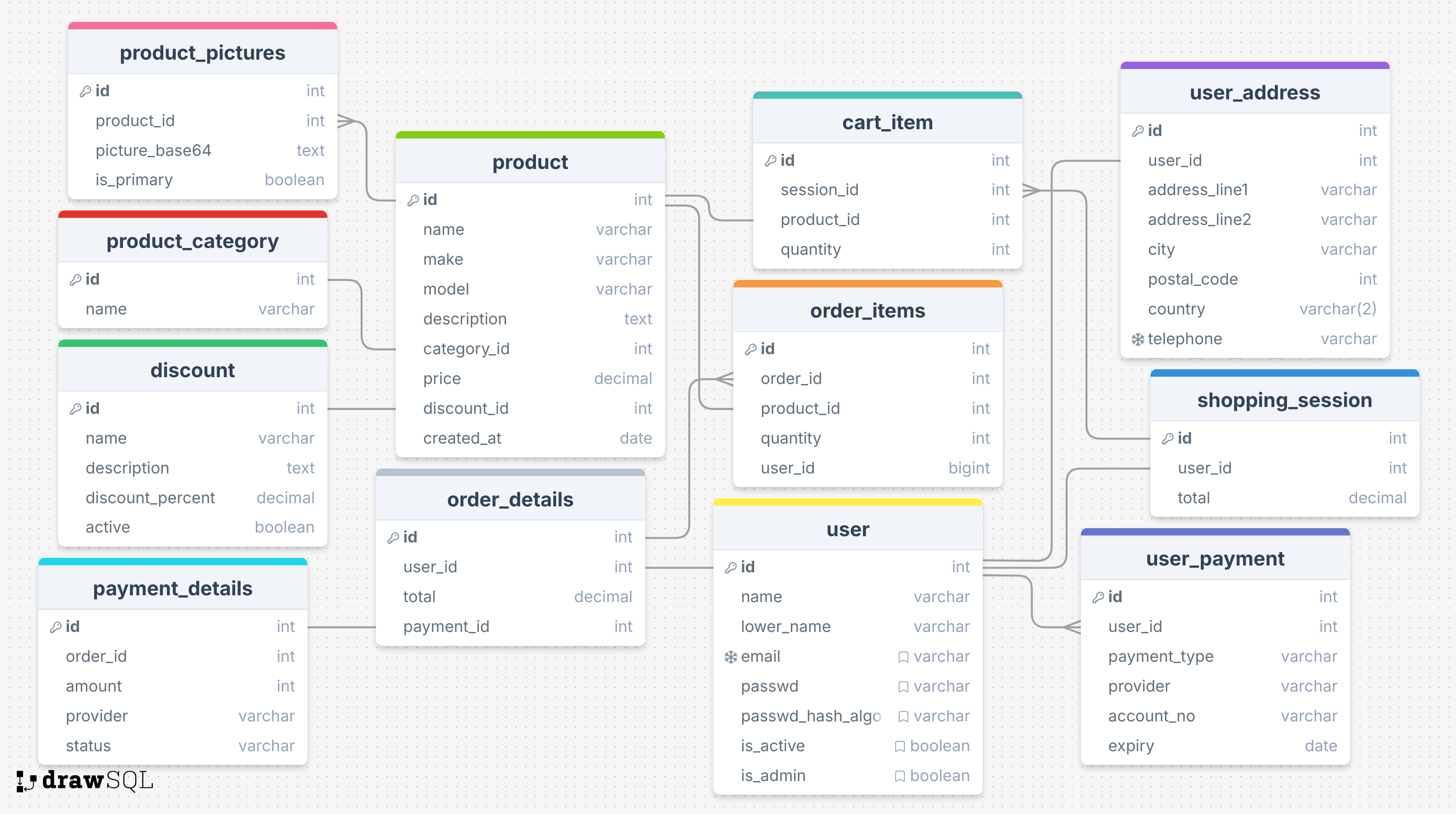Click the is_primary boolean row in product_pictures
The height and width of the screenshot is (814, 1456).
pos(204,179)
